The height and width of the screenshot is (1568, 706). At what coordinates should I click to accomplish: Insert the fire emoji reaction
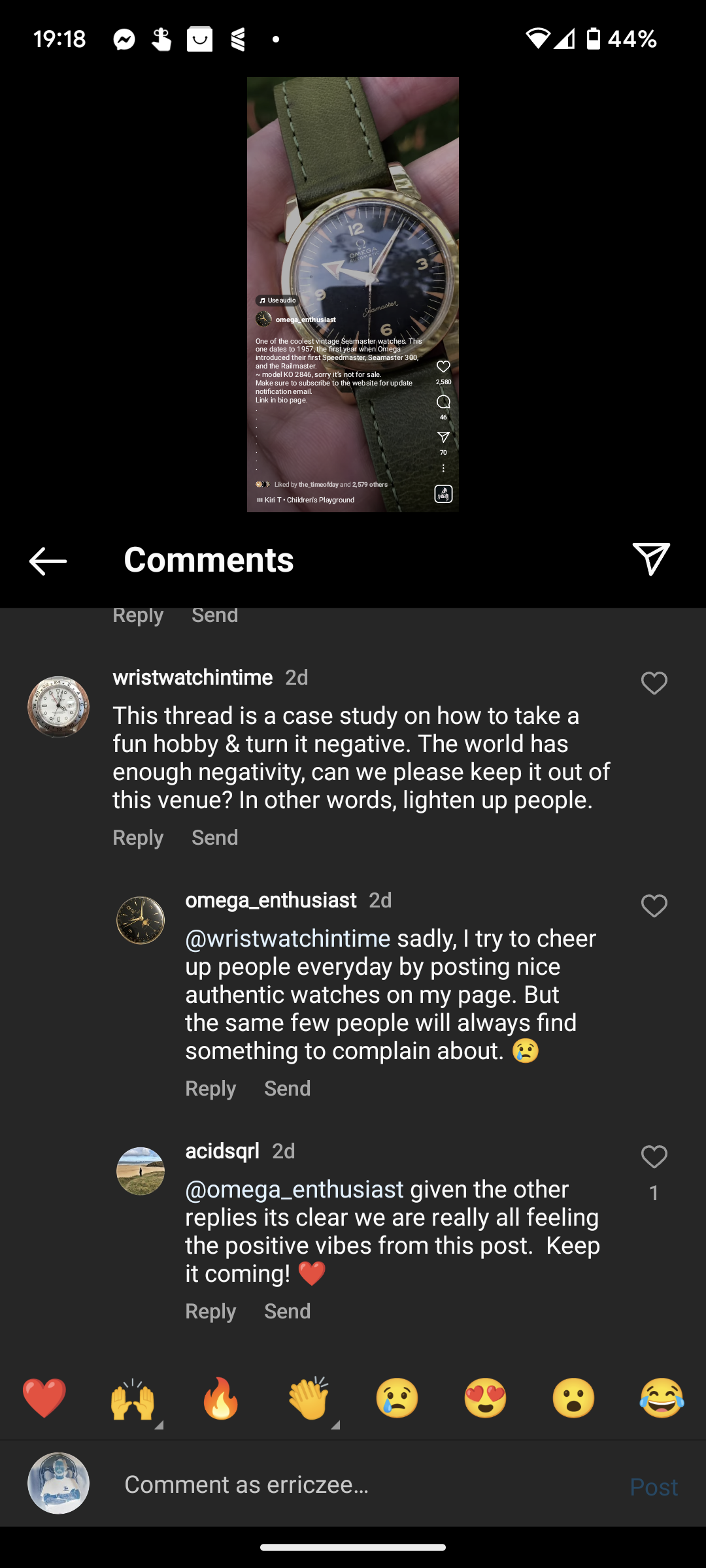pyautogui.click(x=221, y=1398)
